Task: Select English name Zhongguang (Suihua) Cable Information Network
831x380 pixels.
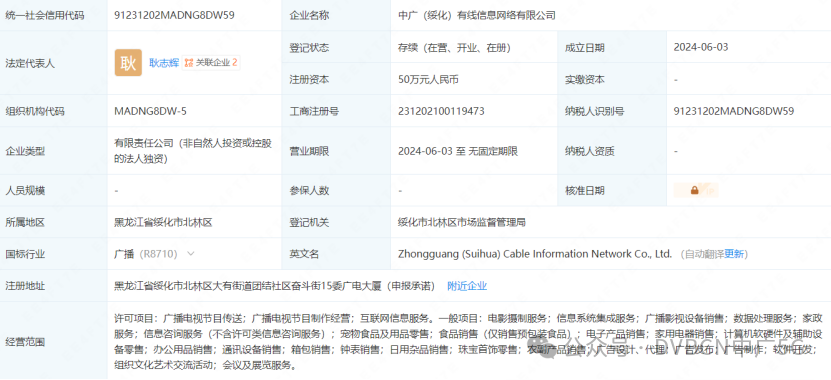Action: (x=535, y=254)
